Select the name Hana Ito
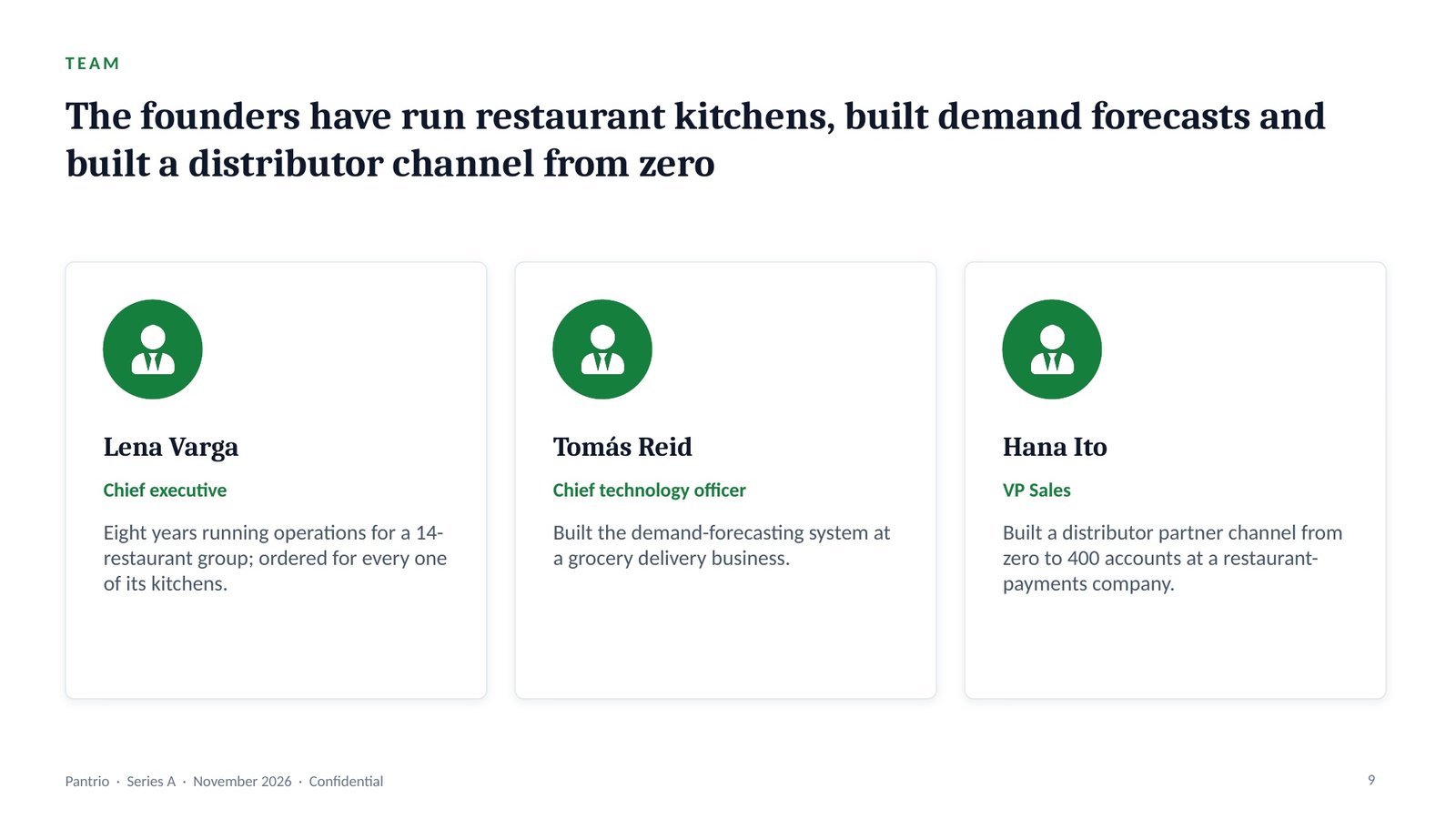Image resolution: width=1456 pixels, height=819 pixels. click(x=1055, y=447)
